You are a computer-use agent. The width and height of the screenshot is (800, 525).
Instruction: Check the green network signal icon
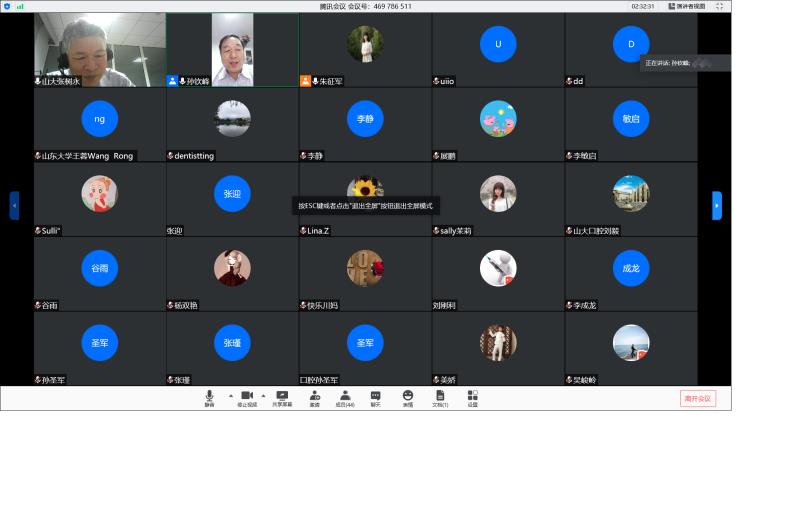[x=20, y=6]
